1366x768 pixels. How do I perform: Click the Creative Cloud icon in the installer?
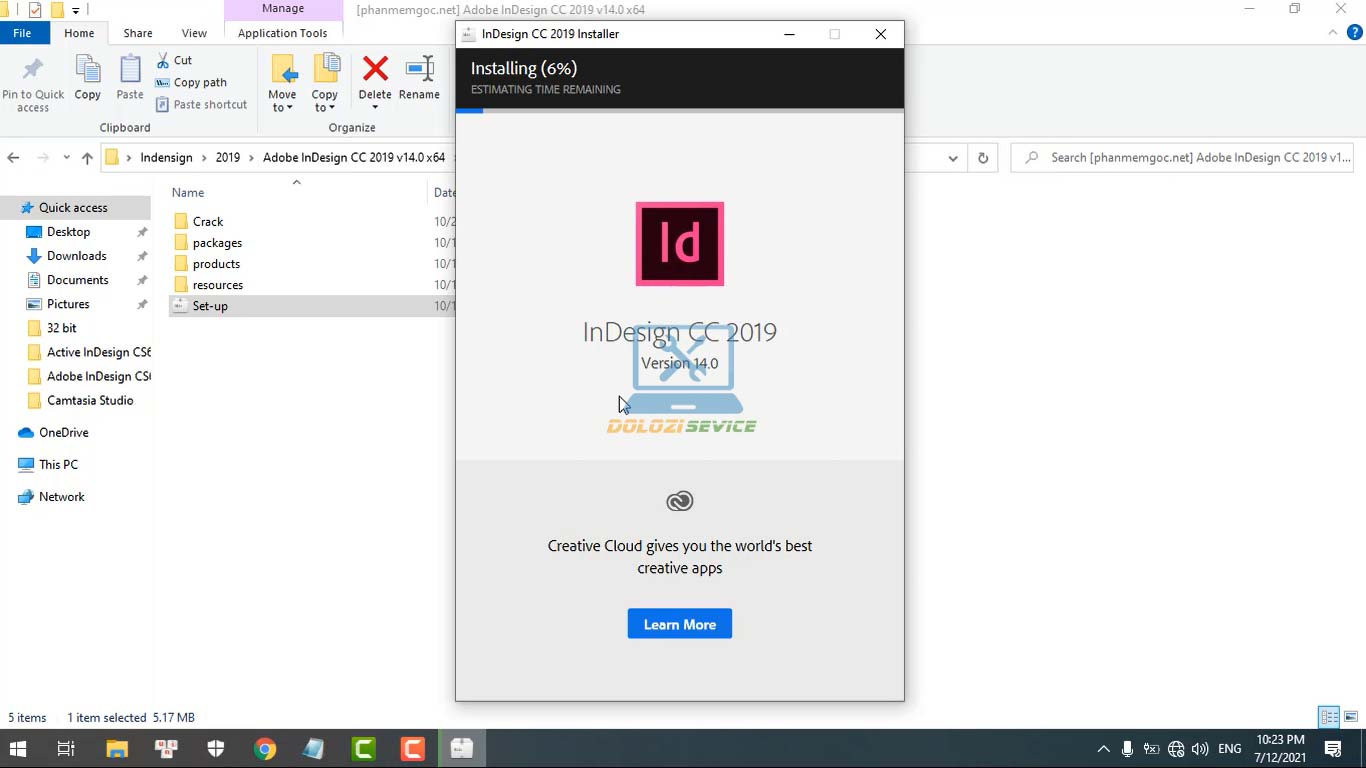[679, 501]
